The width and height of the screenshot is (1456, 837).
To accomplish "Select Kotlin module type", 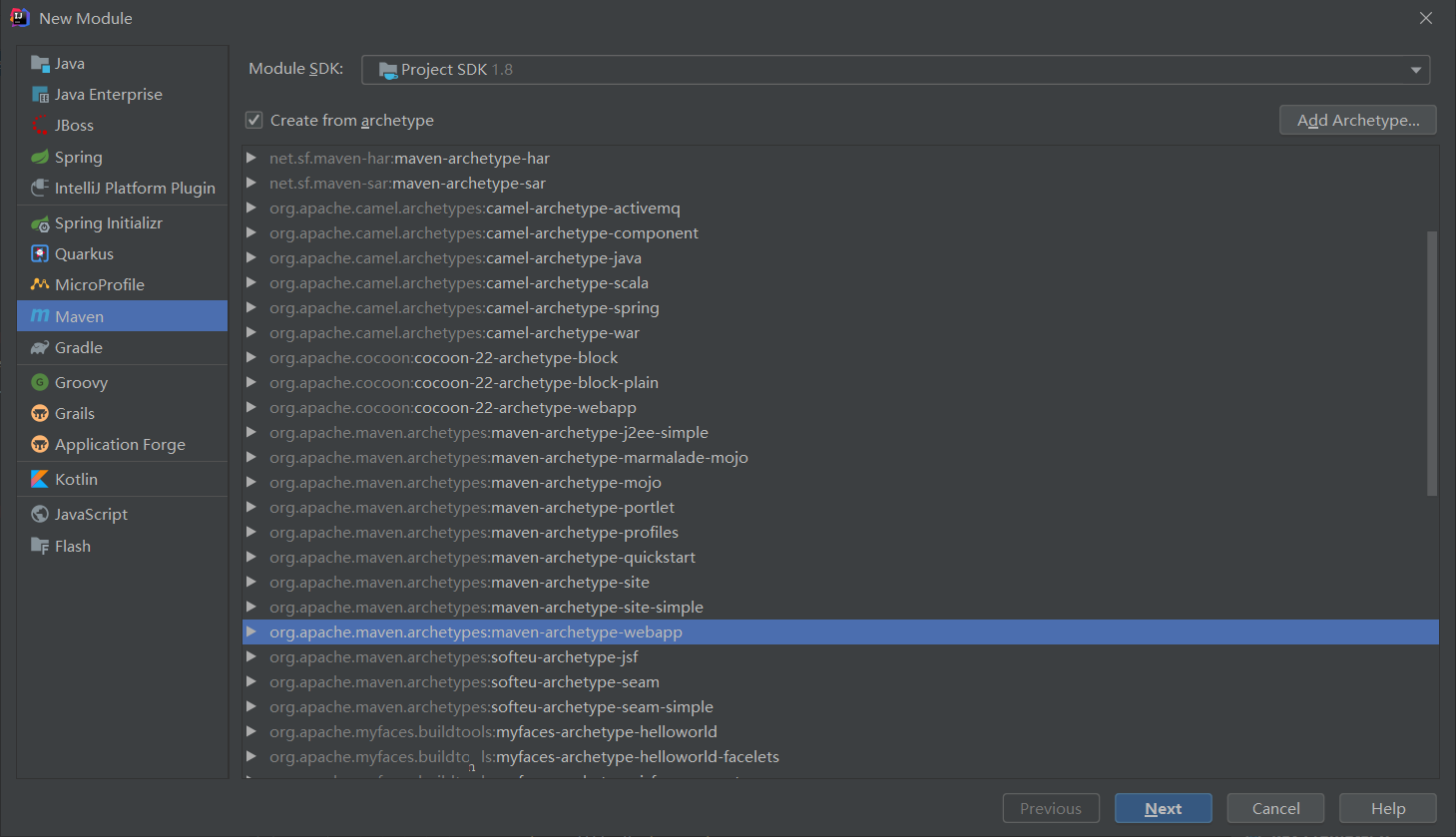I will (x=122, y=479).
